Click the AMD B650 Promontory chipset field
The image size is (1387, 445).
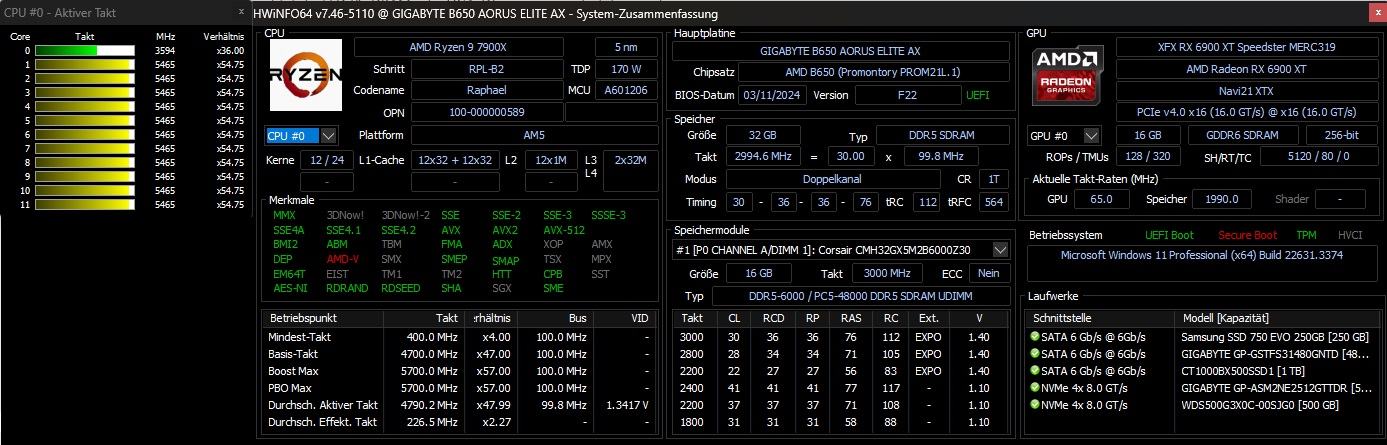[x=873, y=72]
